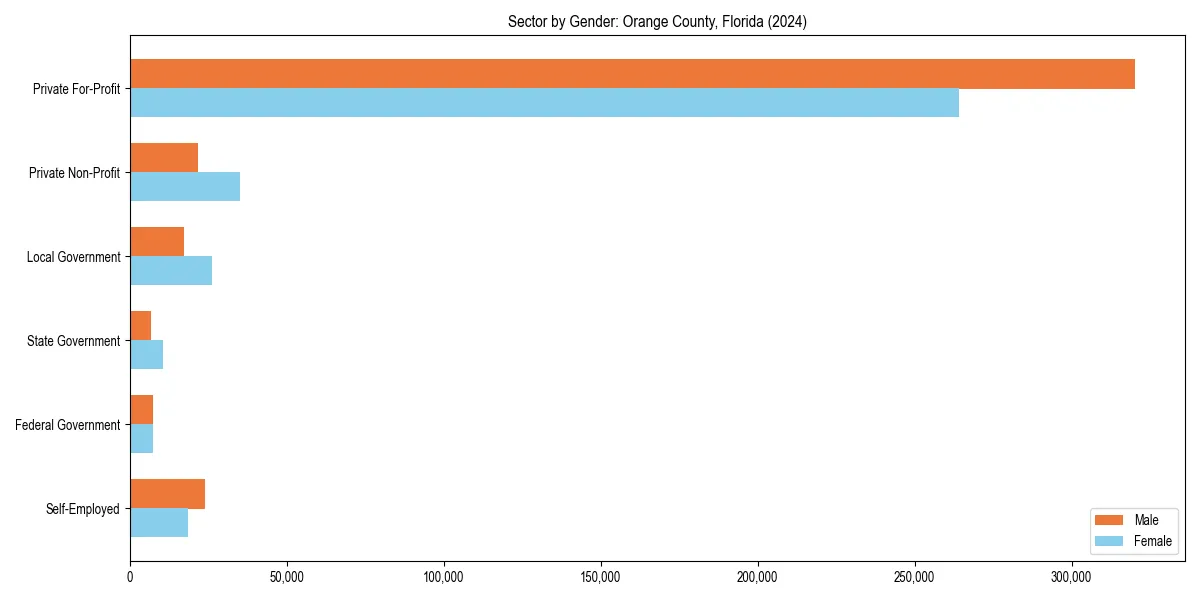1200x600 pixels.
Task: Select the Local Government female bar
Action: [170, 270]
